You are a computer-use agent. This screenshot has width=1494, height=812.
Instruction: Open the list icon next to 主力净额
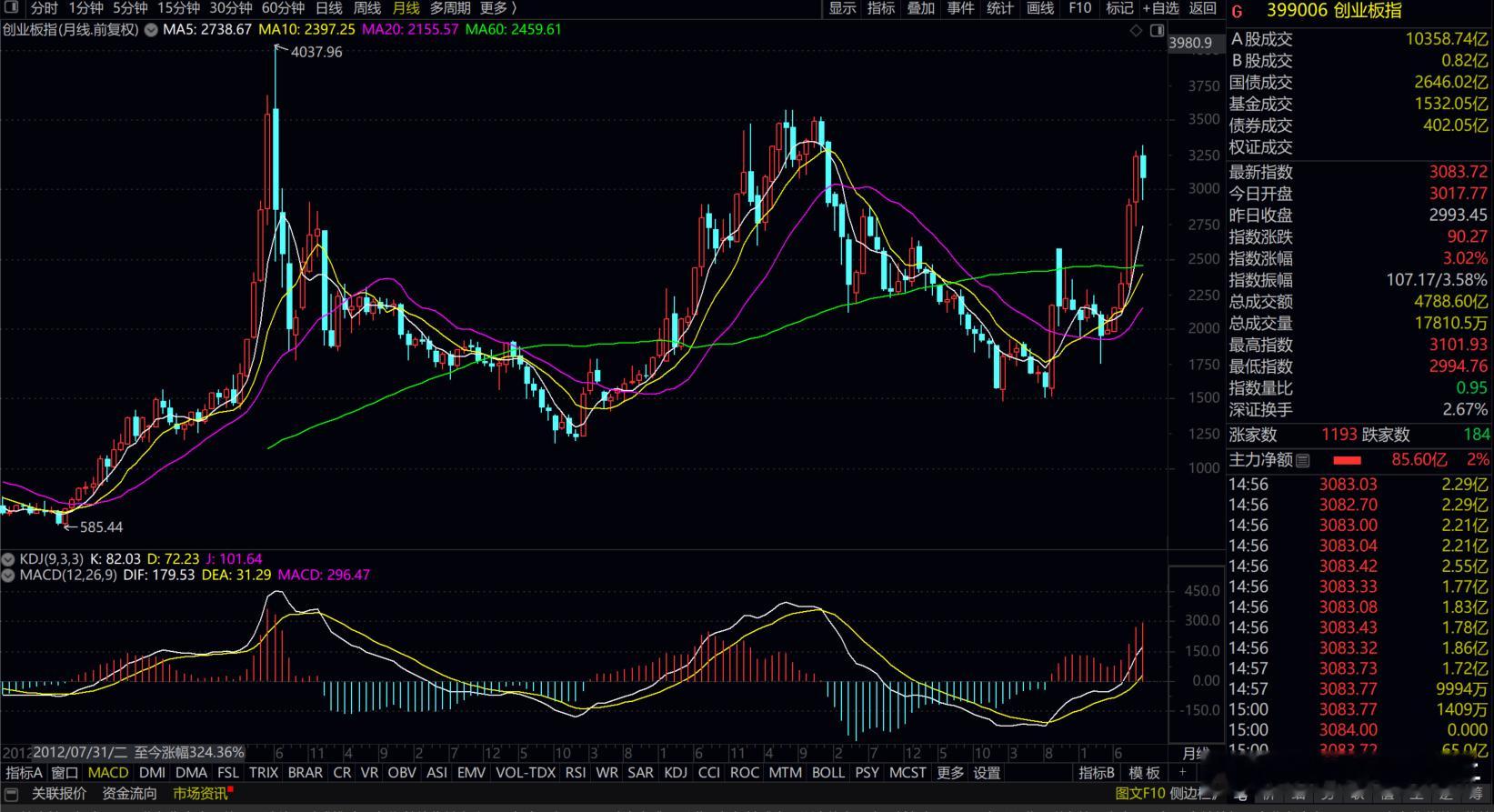point(1303,461)
